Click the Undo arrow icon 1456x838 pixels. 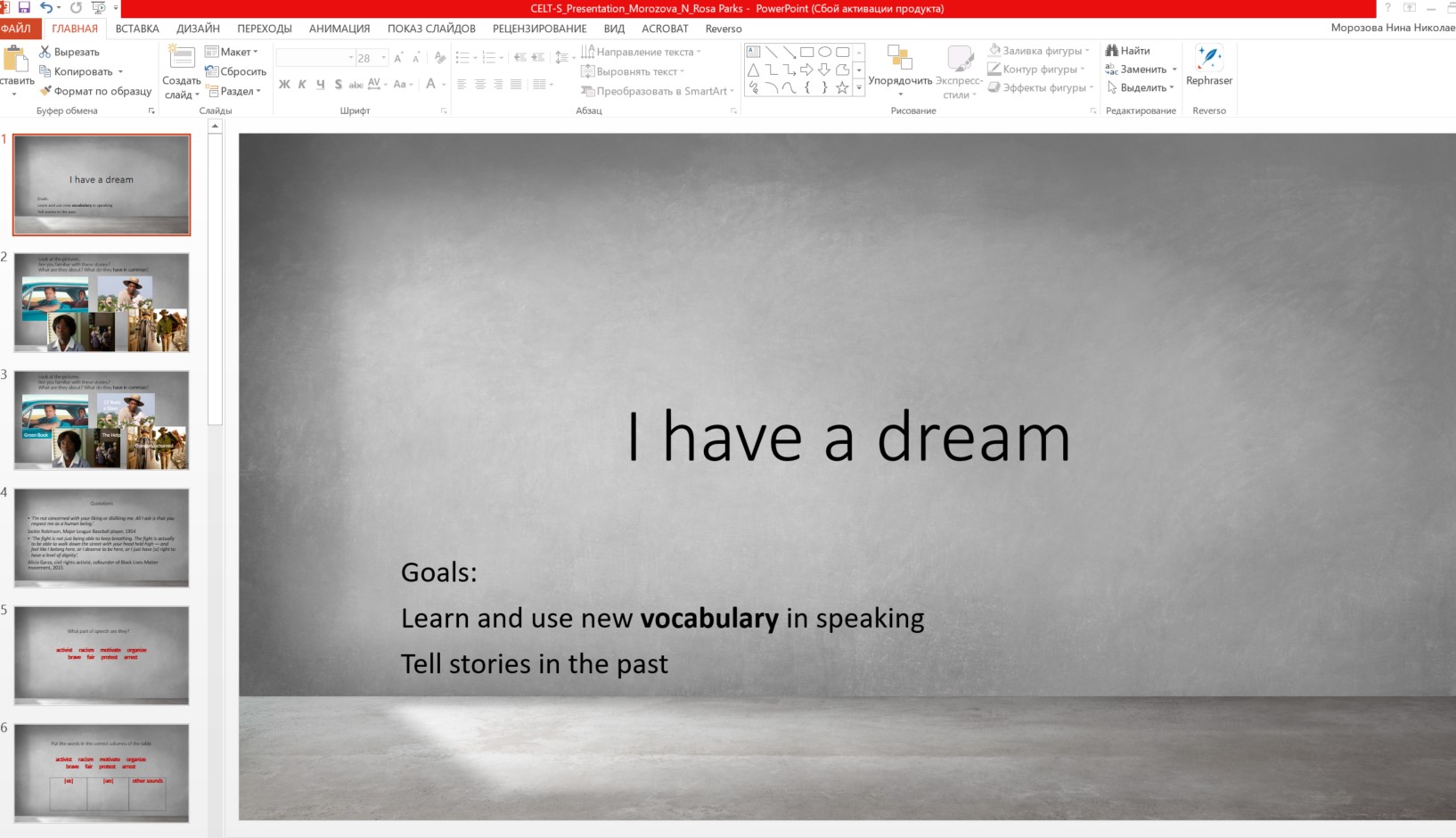[46, 8]
